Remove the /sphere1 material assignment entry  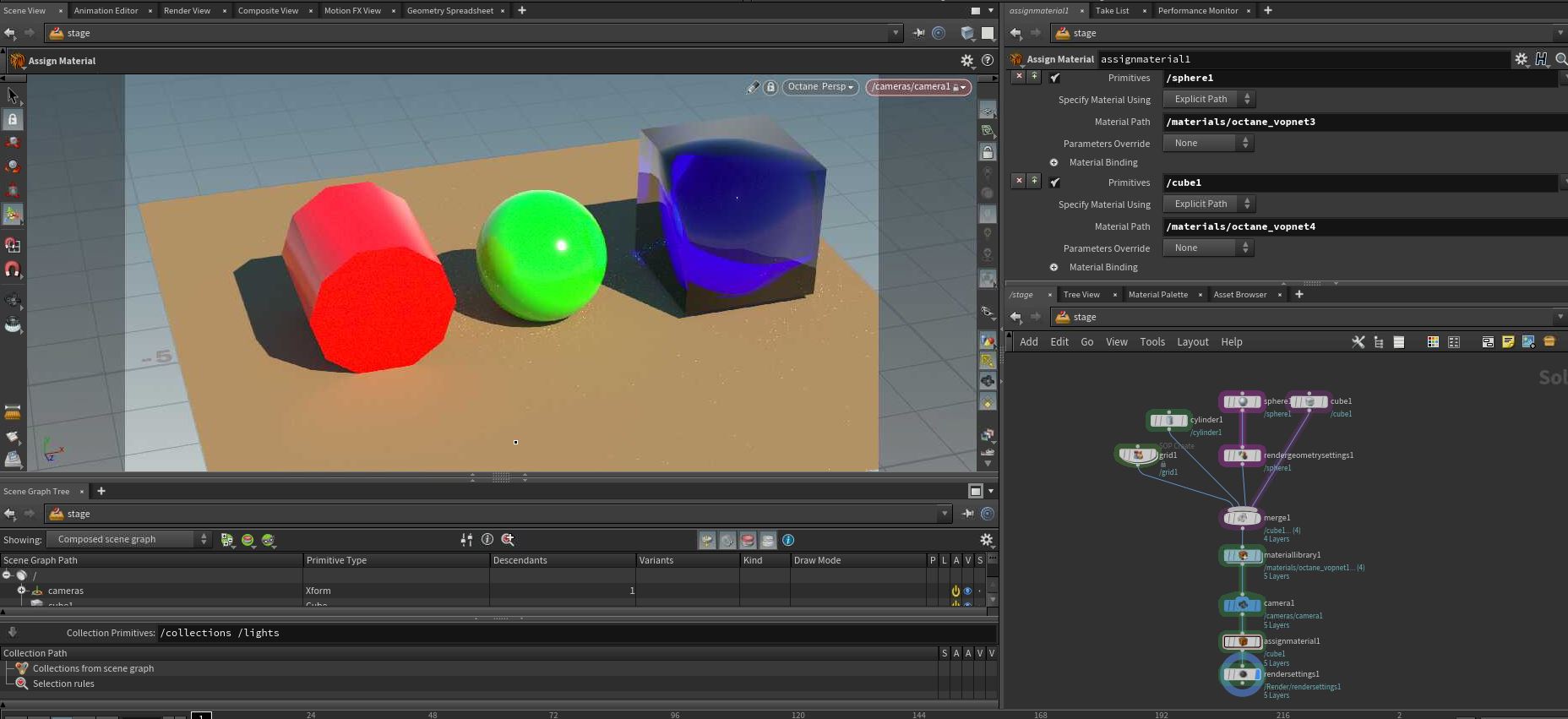click(1019, 76)
